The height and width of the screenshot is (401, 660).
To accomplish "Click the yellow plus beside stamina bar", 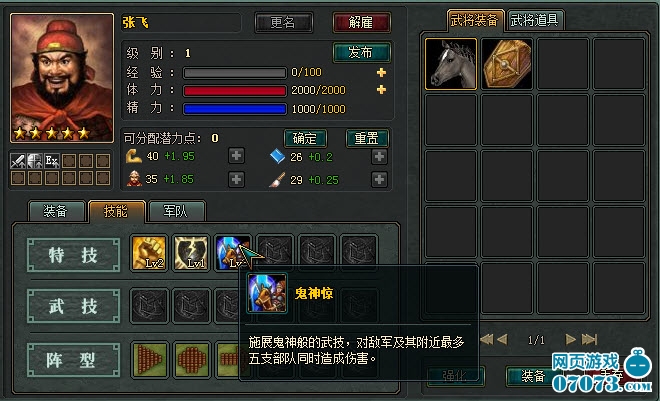I will click(x=381, y=90).
